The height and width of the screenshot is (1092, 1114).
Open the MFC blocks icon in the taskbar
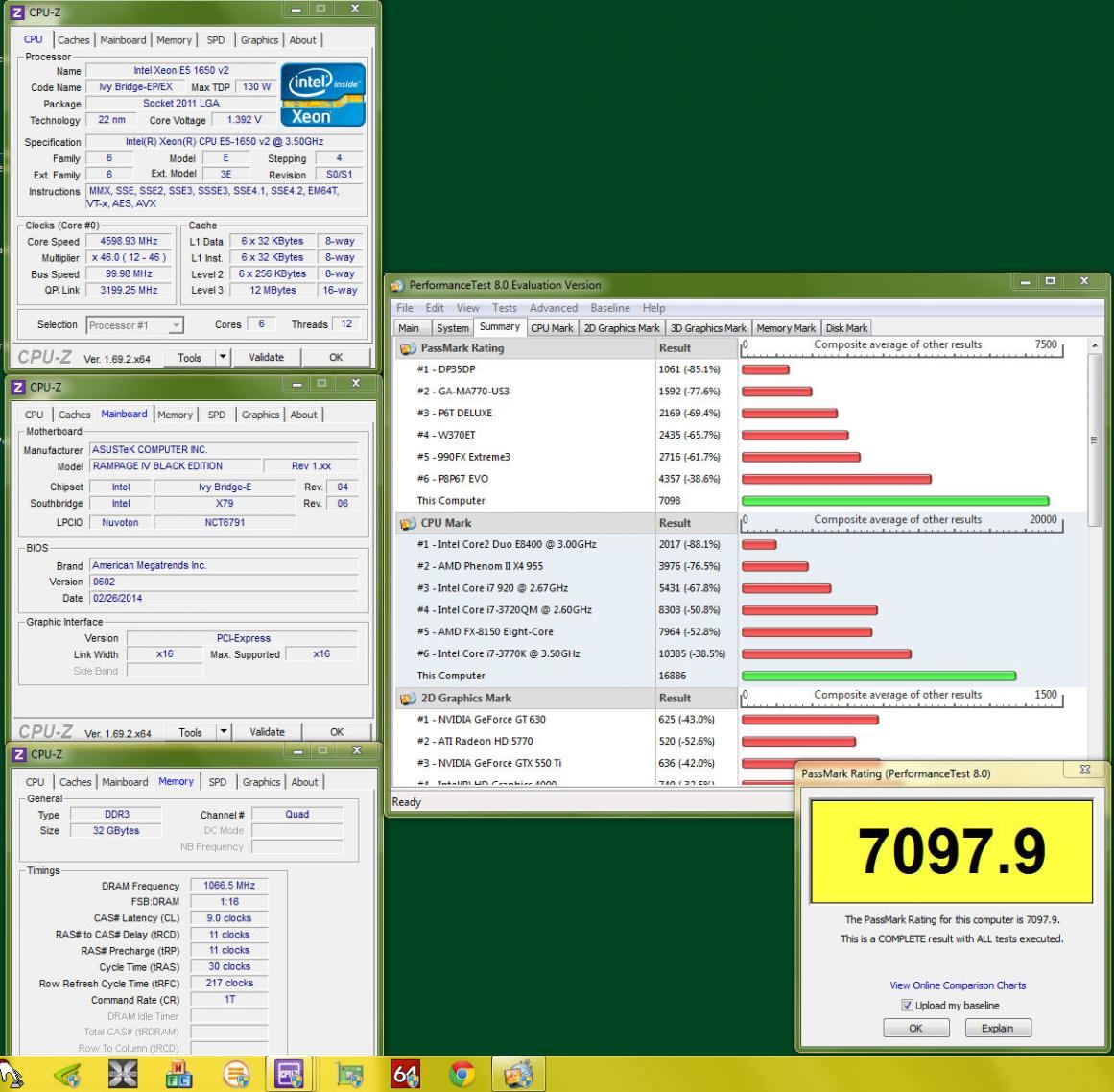pyautogui.click(x=179, y=1074)
